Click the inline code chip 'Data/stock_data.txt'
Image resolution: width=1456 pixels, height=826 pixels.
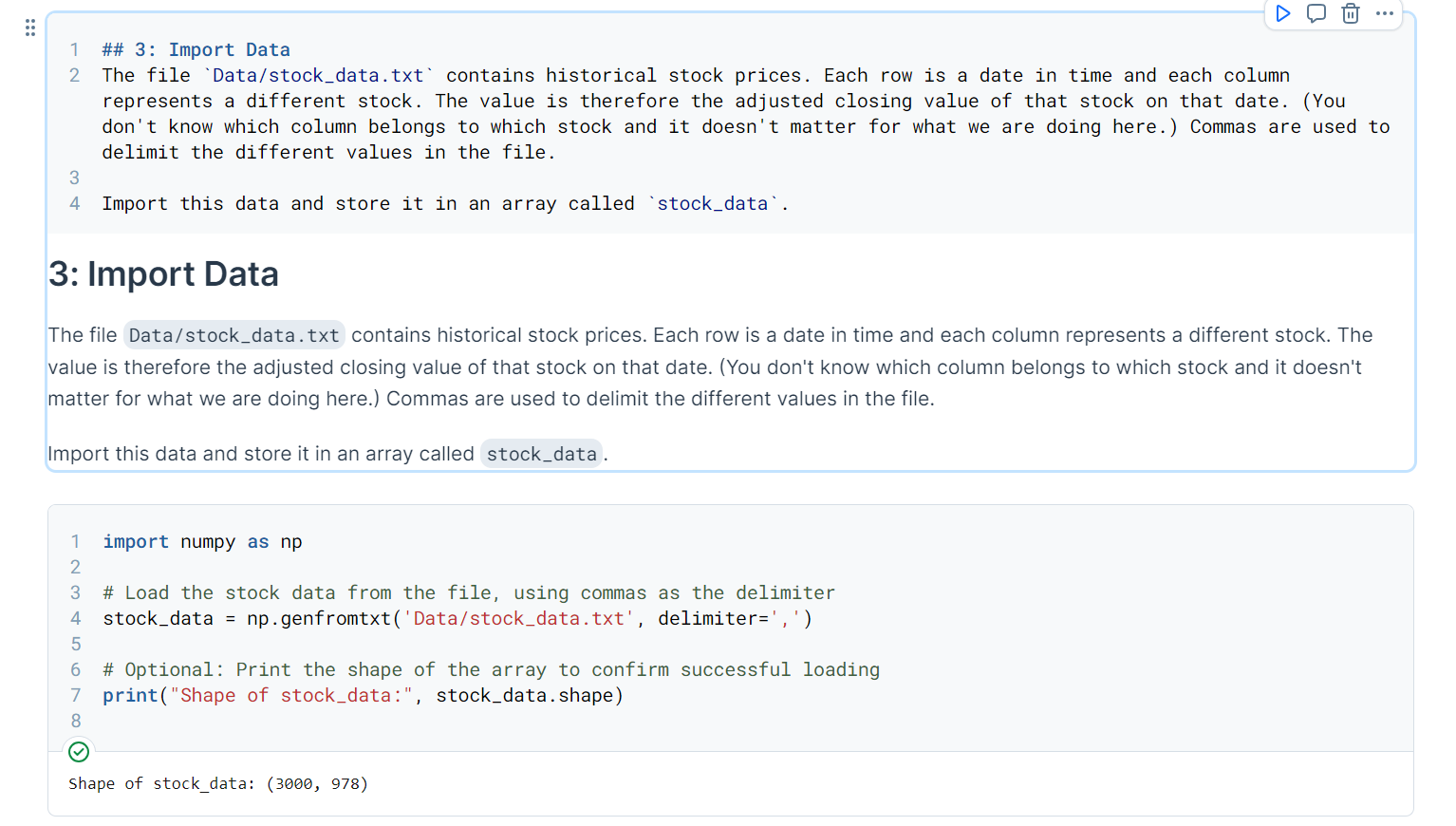click(x=233, y=334)
